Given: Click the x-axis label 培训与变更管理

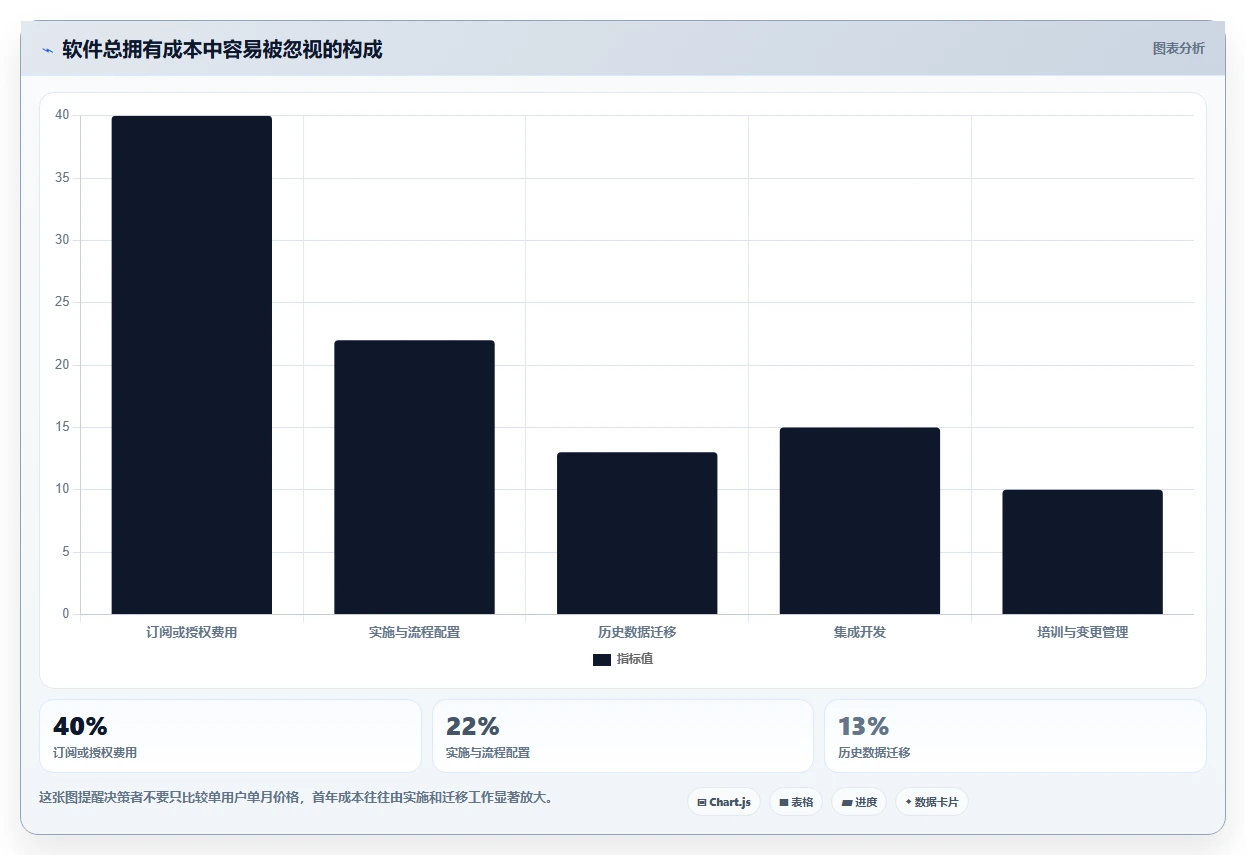Looking at the screenshot, I should [1082, 633].
